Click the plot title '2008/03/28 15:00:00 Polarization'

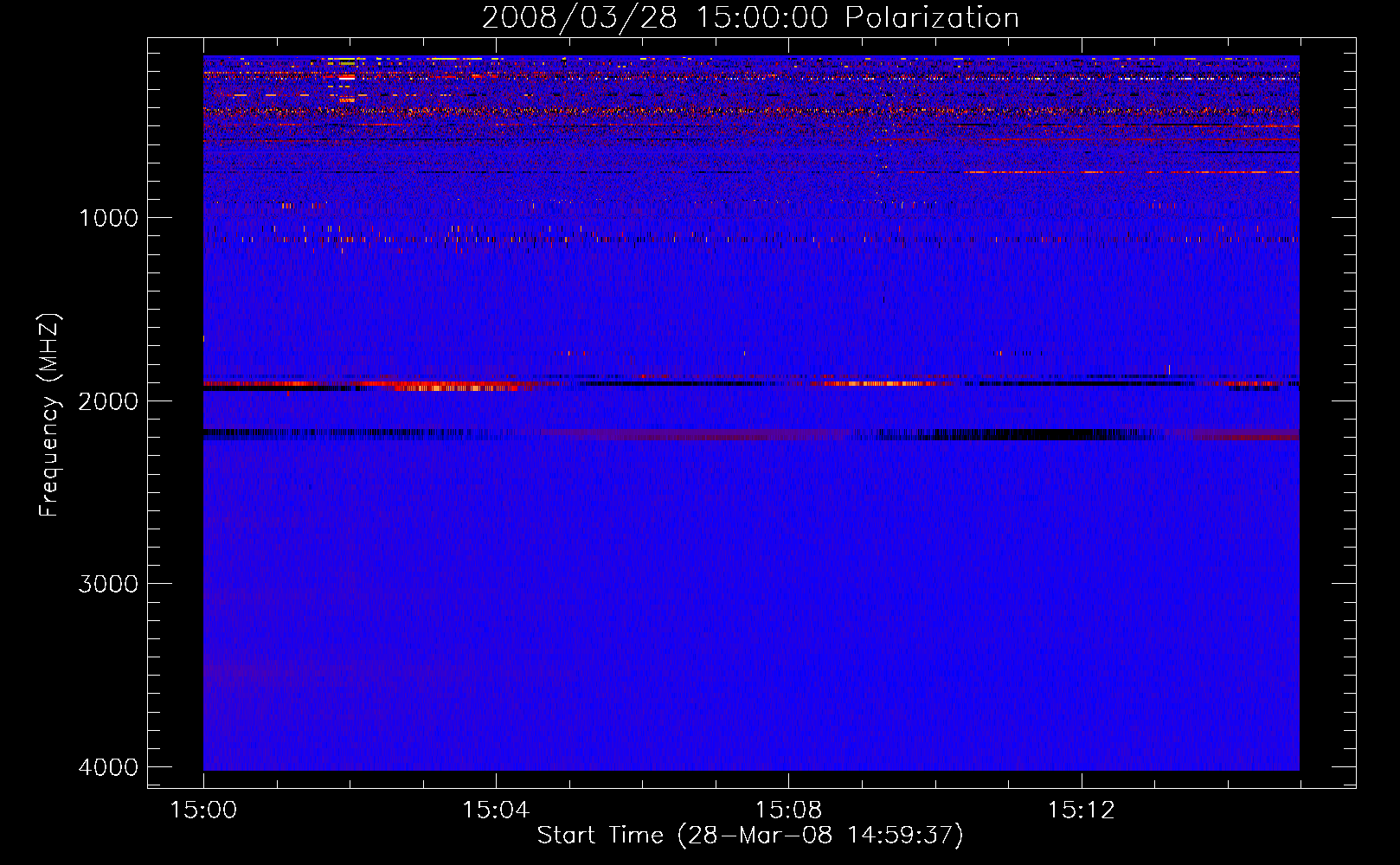pos(750,17)
